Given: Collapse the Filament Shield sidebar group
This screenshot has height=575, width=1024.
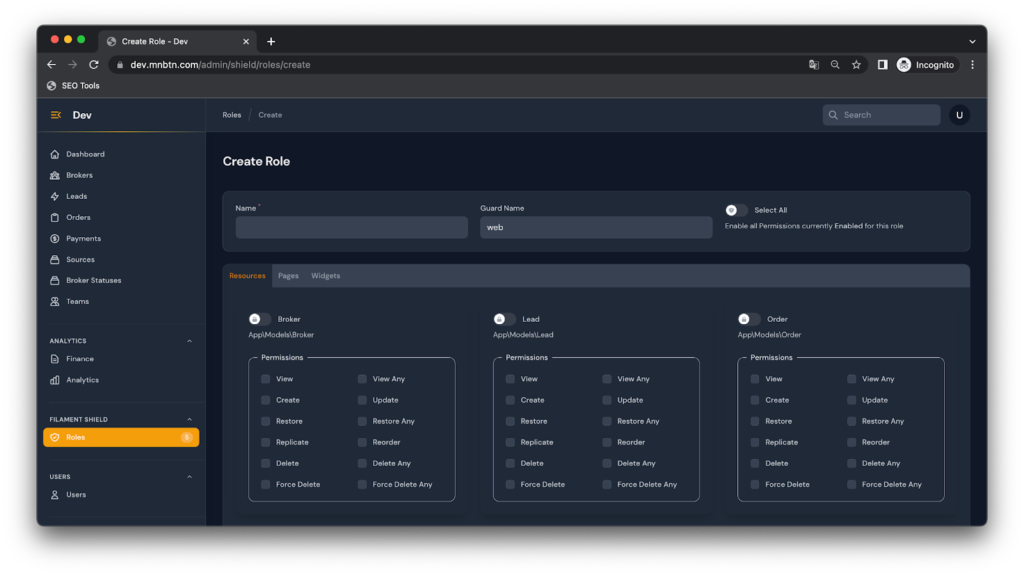Looking at the screenshot, I should [190, 419].
